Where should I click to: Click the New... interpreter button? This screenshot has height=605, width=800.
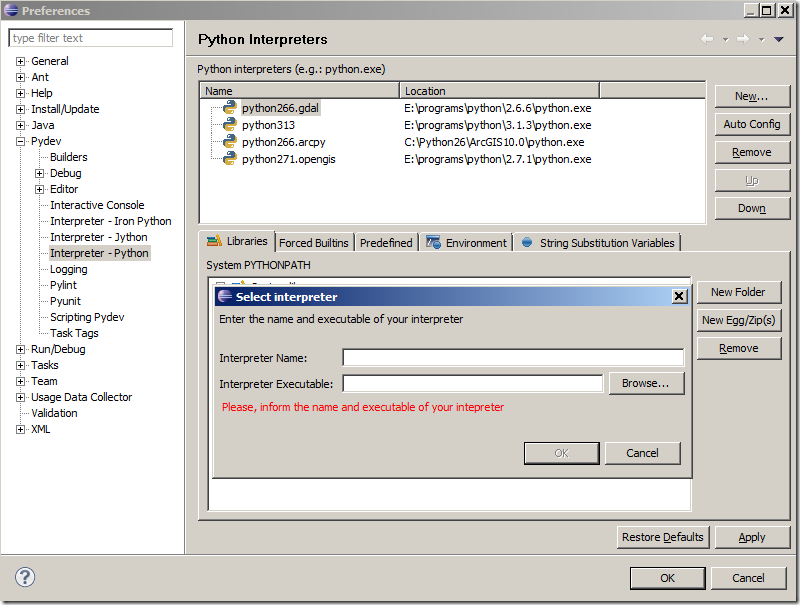point(752,96)
